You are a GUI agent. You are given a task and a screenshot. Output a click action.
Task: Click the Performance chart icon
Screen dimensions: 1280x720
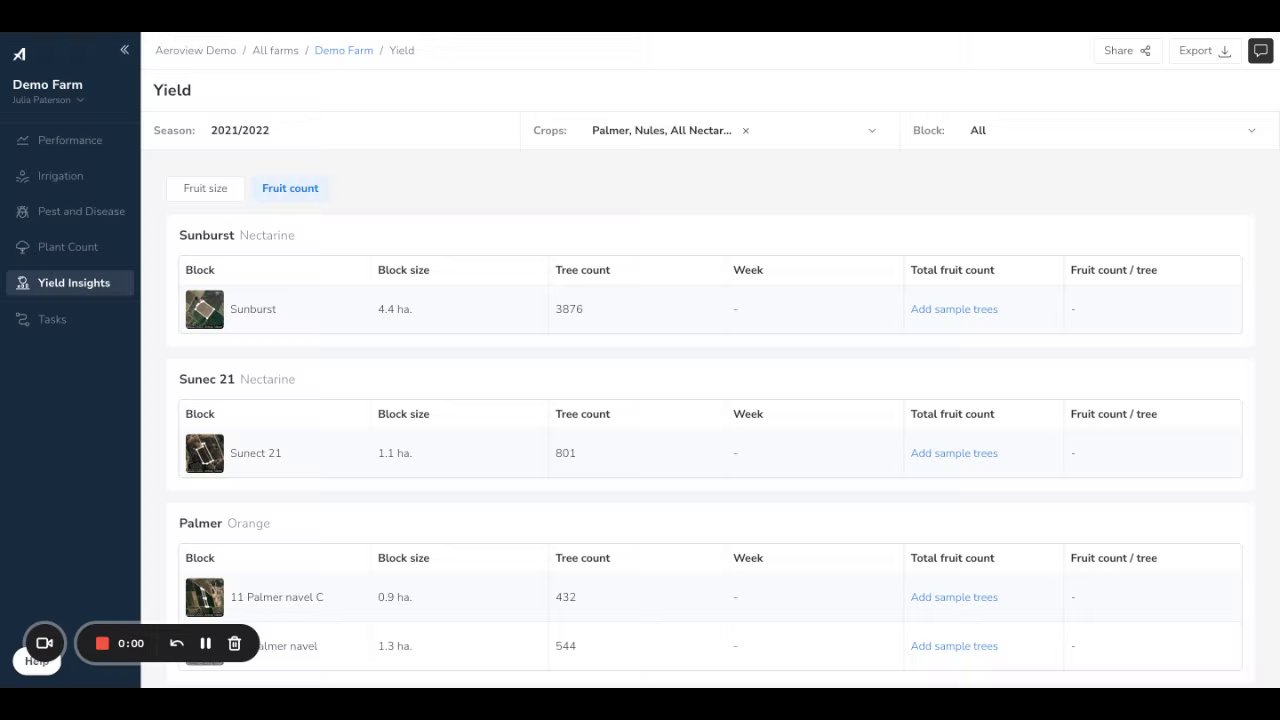[22, 140]
